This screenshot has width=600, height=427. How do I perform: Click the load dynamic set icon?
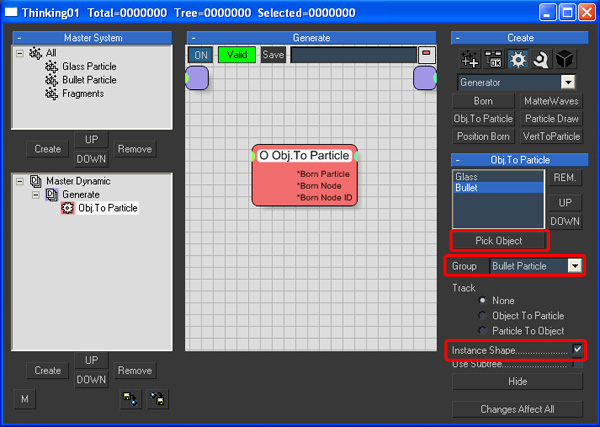pyautogui.click(x=130, y=399)
